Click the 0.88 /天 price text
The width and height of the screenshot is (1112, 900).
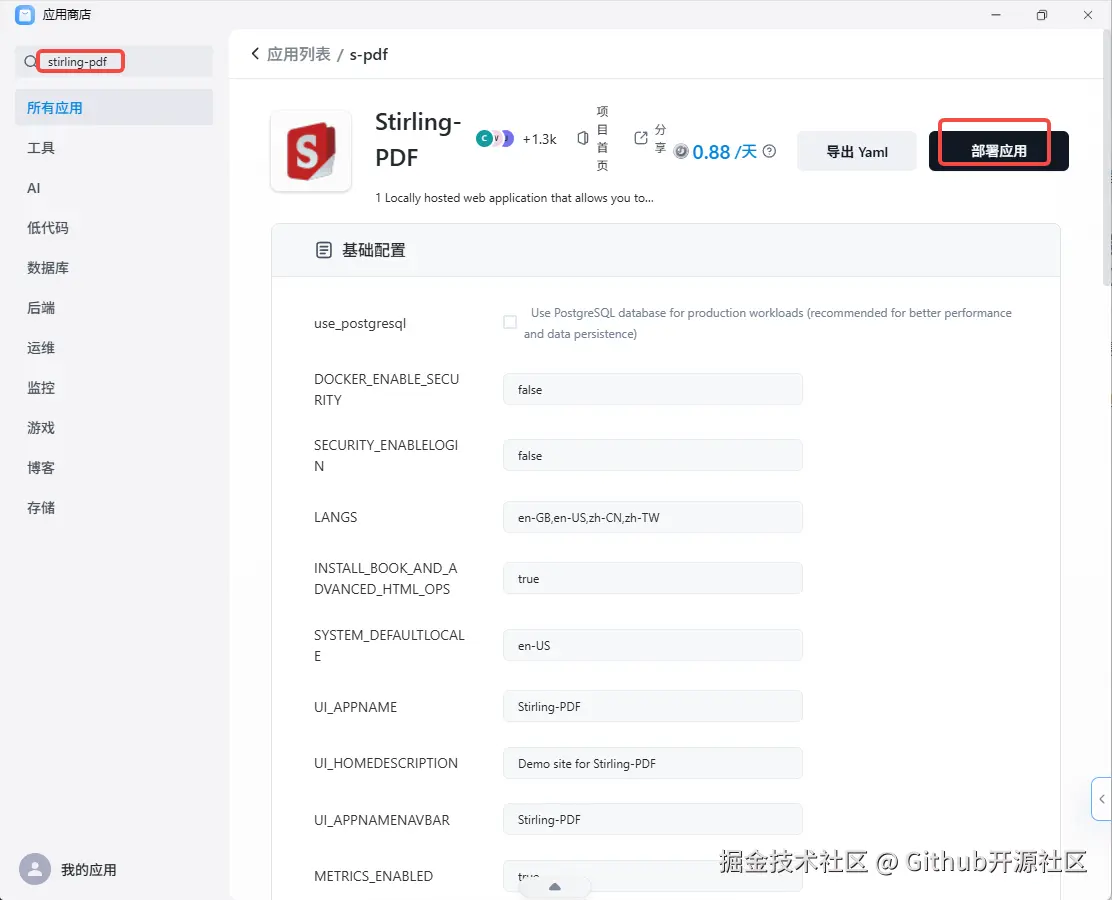point(724,152)
